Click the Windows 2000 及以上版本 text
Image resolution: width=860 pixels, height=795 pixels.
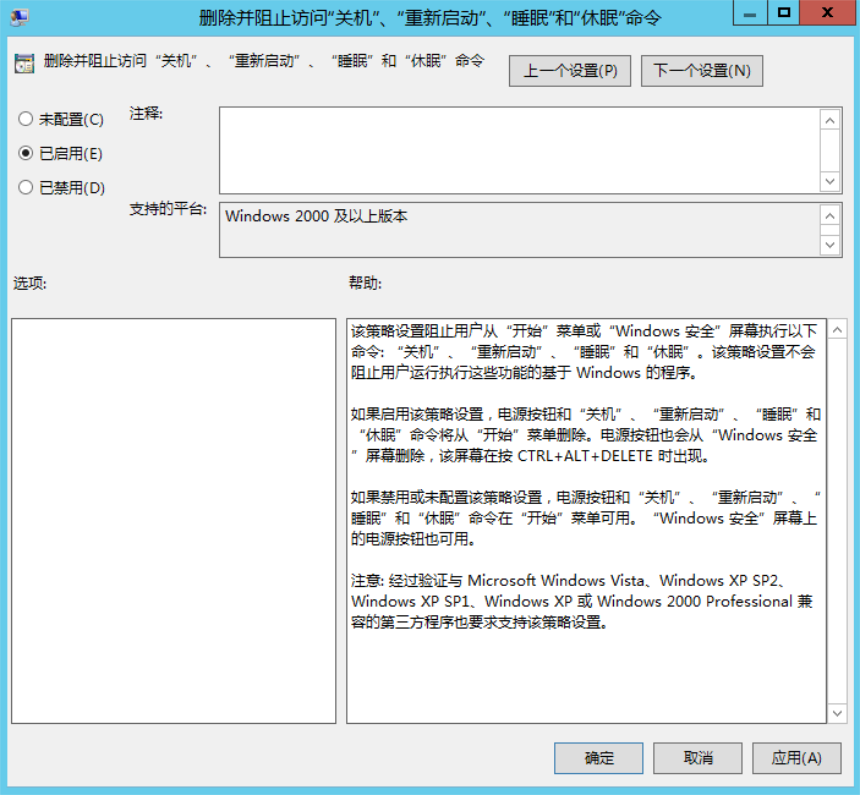coord(316,216)
